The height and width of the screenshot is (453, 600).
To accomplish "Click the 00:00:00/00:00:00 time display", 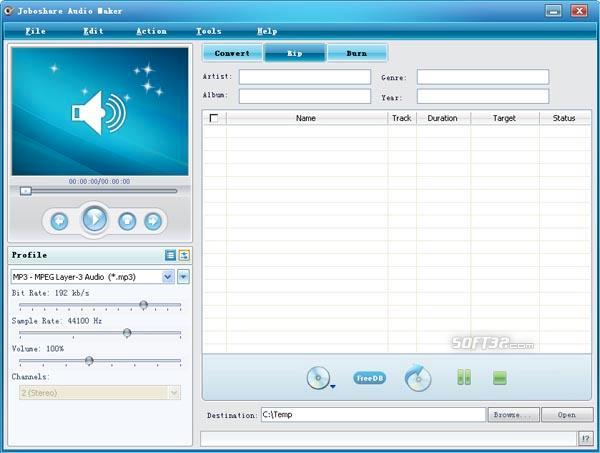I will (x=99, y=181).
